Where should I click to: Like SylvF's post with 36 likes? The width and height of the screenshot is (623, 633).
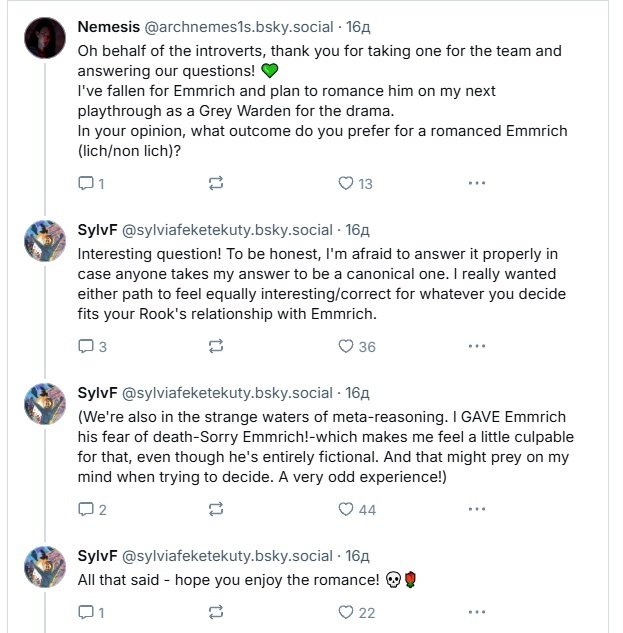(346, 346)
